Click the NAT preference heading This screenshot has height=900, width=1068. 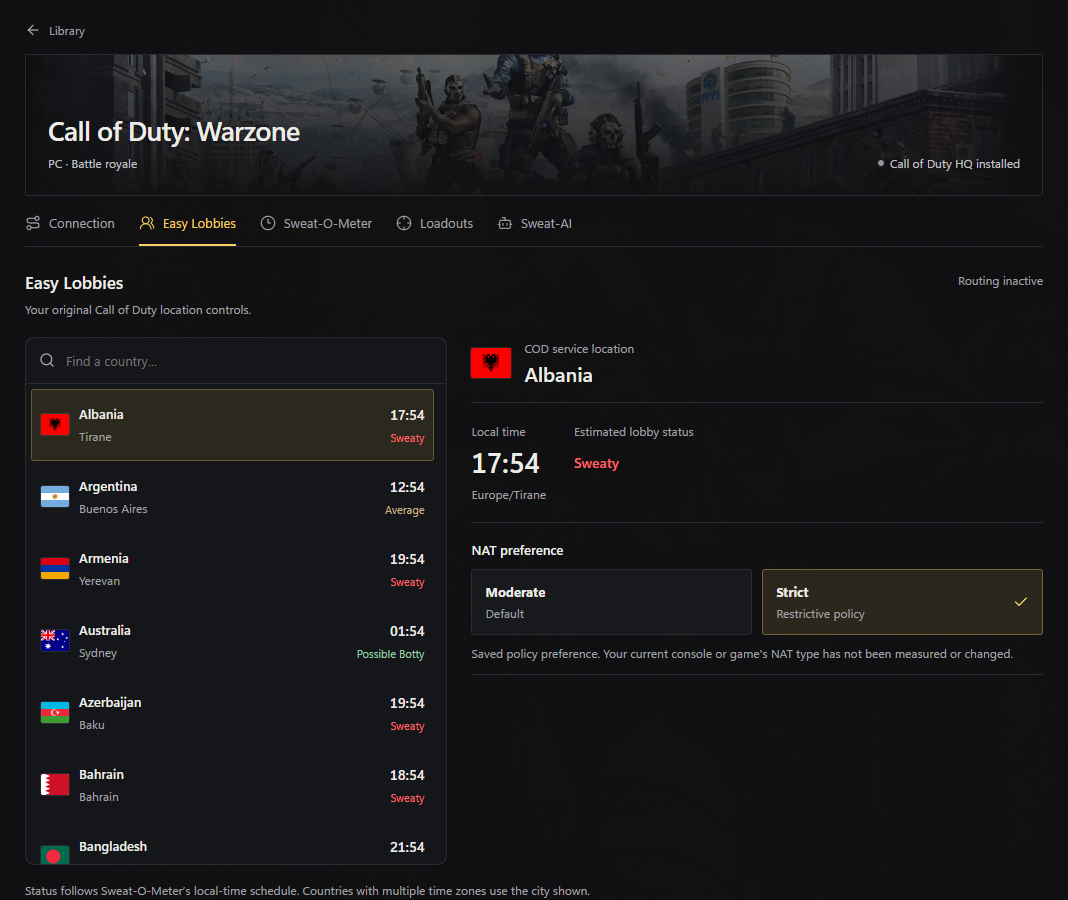518,550
